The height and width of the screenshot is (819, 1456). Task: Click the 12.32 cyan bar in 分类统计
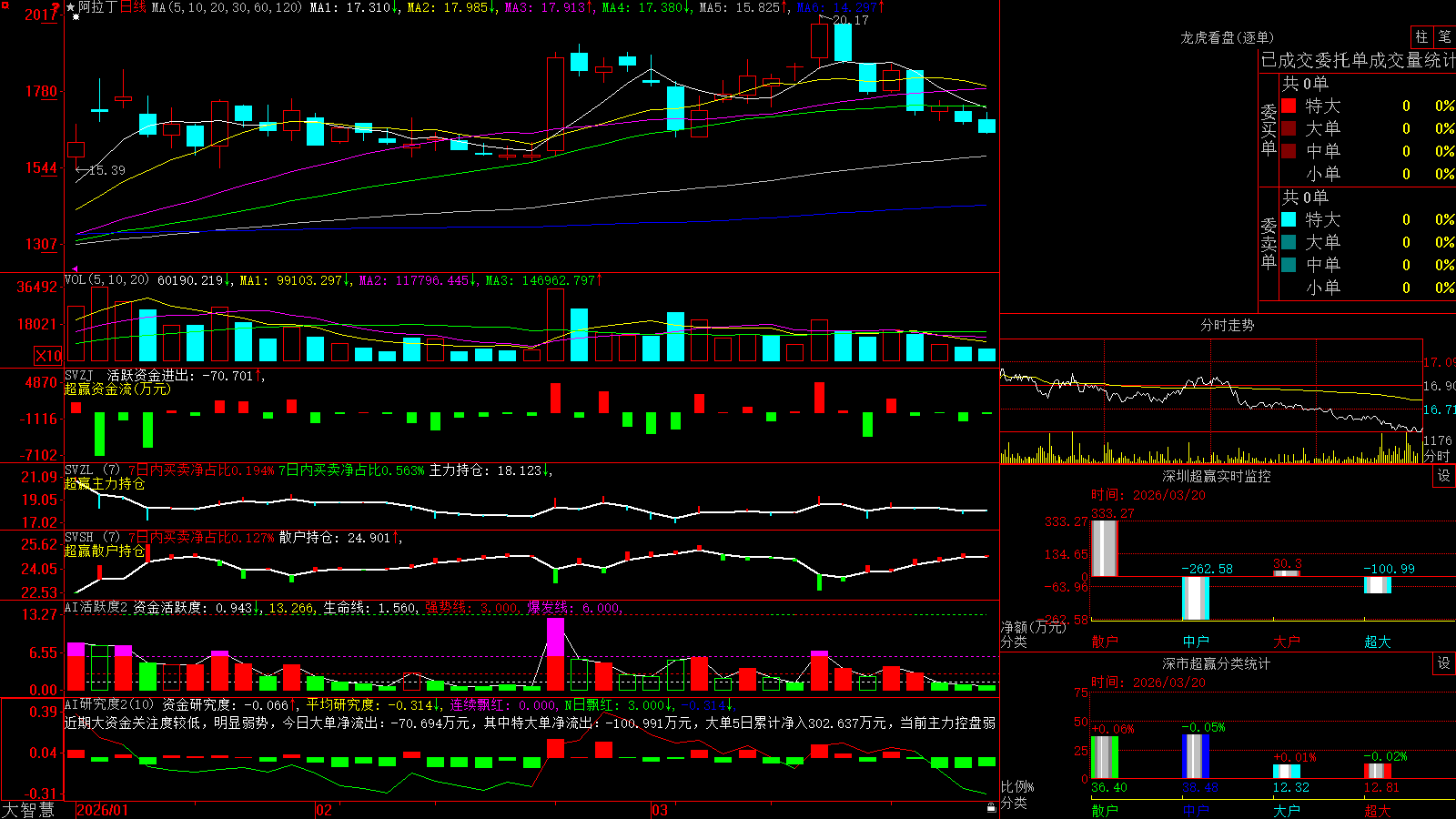[1287, 772]
